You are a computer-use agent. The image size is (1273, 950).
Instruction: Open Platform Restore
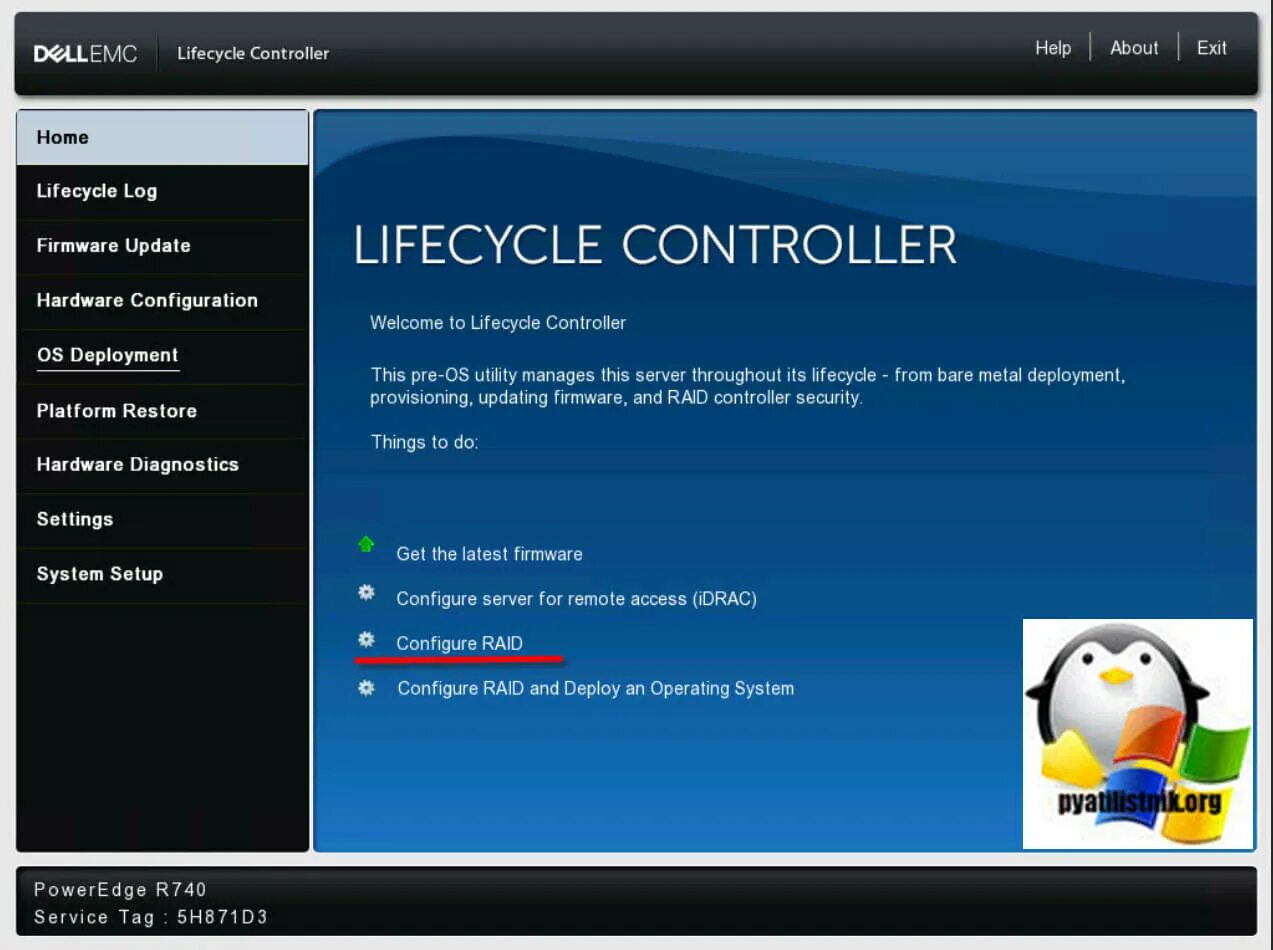tap(162, 411)
